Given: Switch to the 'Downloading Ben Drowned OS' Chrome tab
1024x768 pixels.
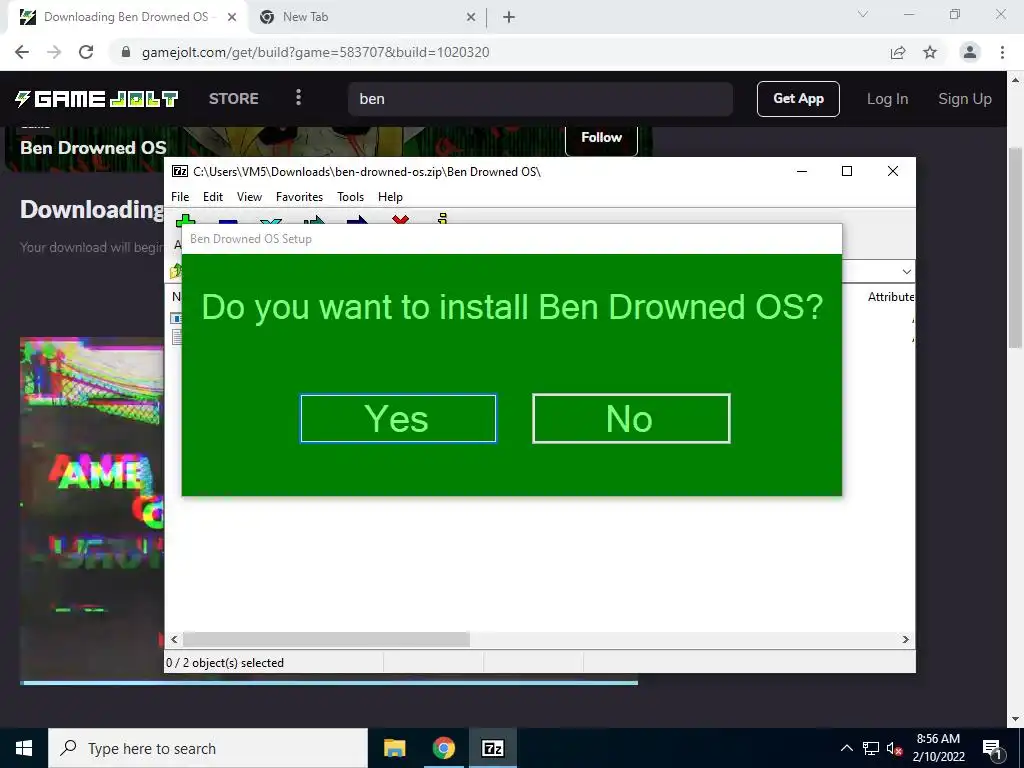Looking at the screenshot, I should pos(126,17).
